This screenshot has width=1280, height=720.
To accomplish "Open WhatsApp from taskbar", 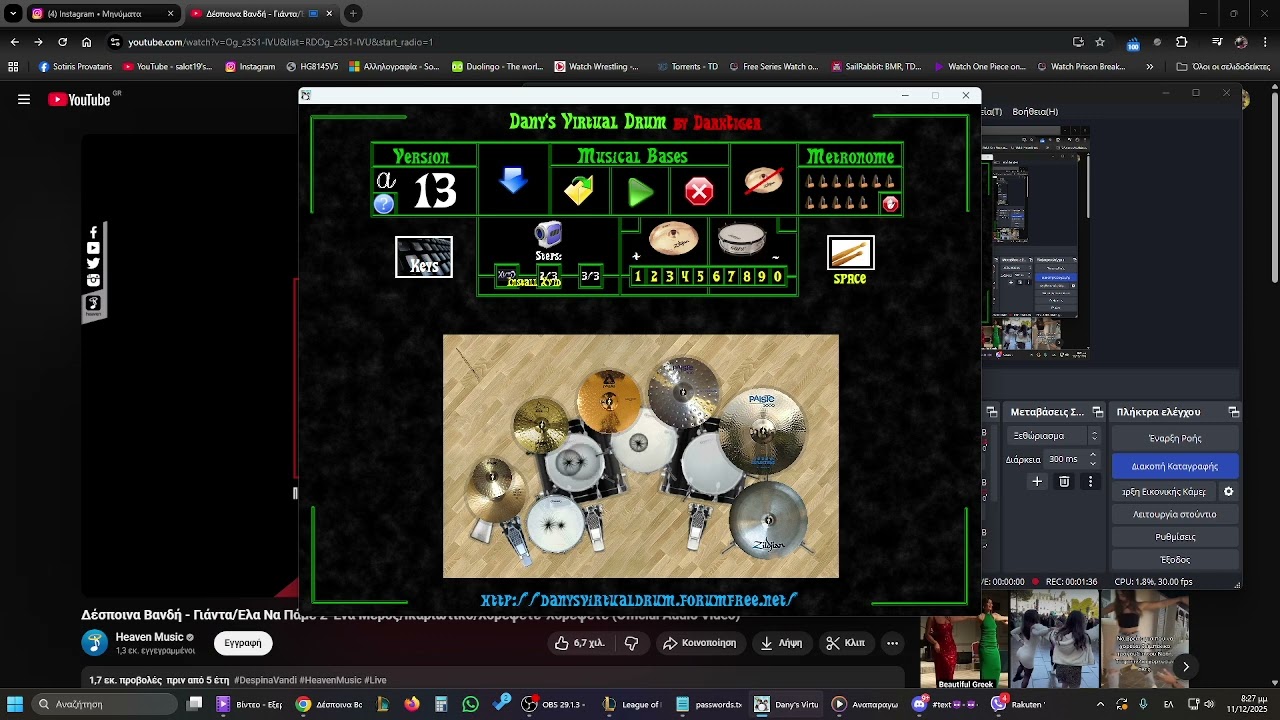I will click(x=470, y=704).
